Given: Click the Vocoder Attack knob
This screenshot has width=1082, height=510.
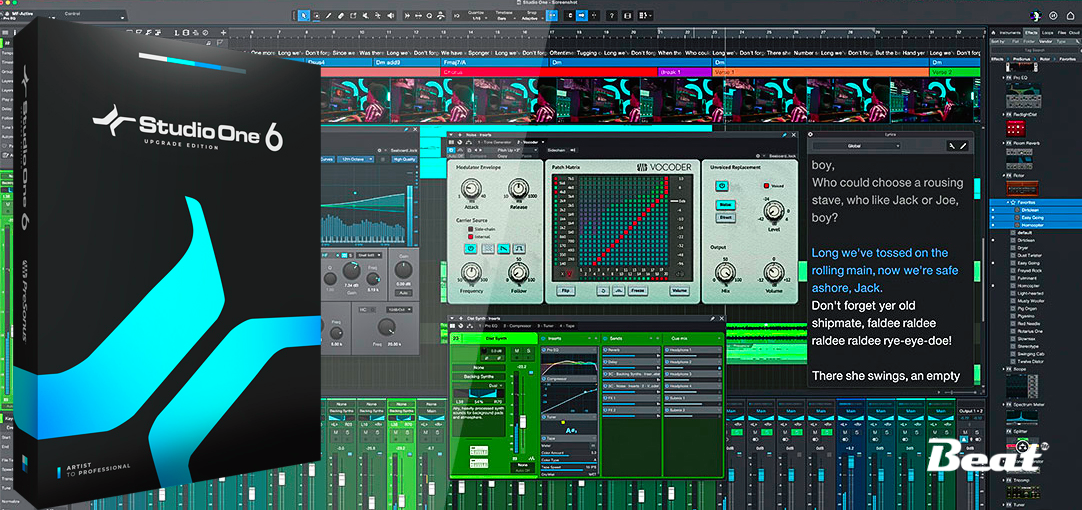Looking at the screenshot, I should click(x=473, y=188).
